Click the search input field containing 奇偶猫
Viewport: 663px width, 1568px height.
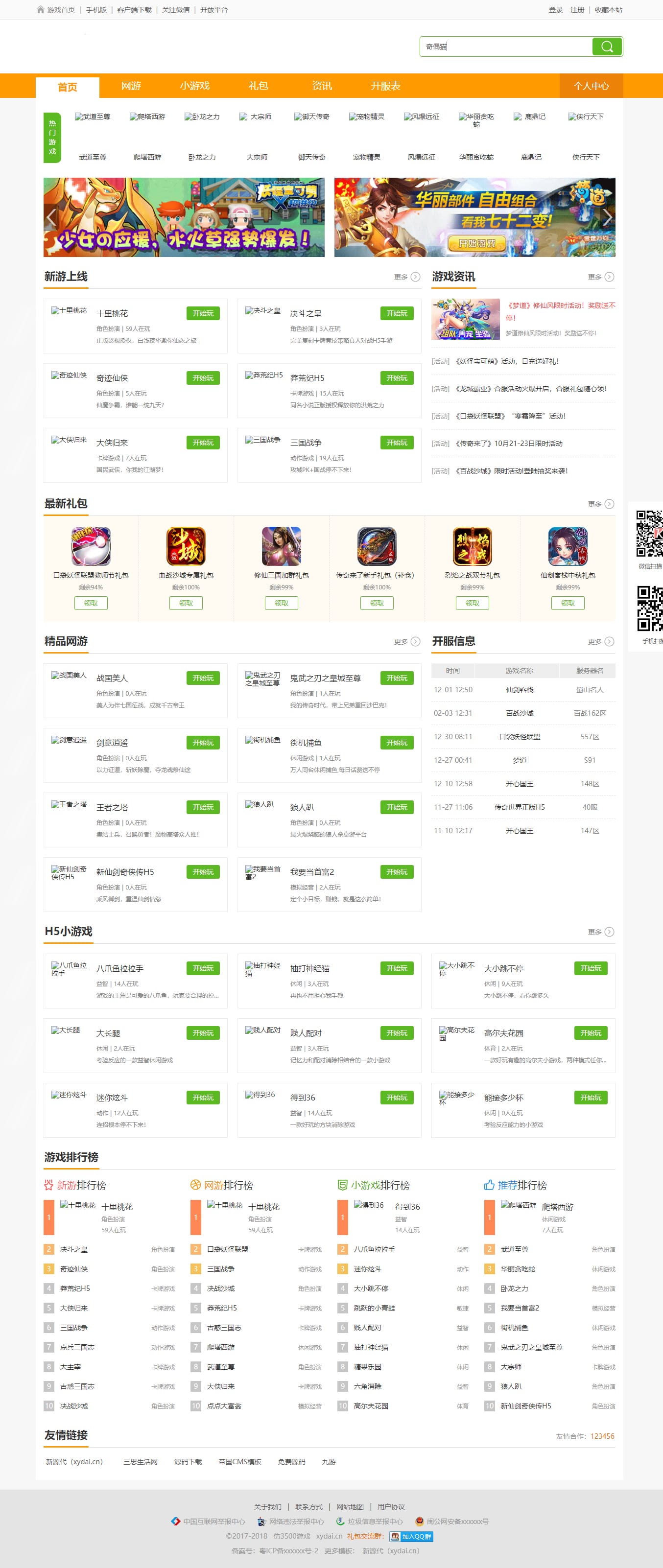[x=505, y=47]
